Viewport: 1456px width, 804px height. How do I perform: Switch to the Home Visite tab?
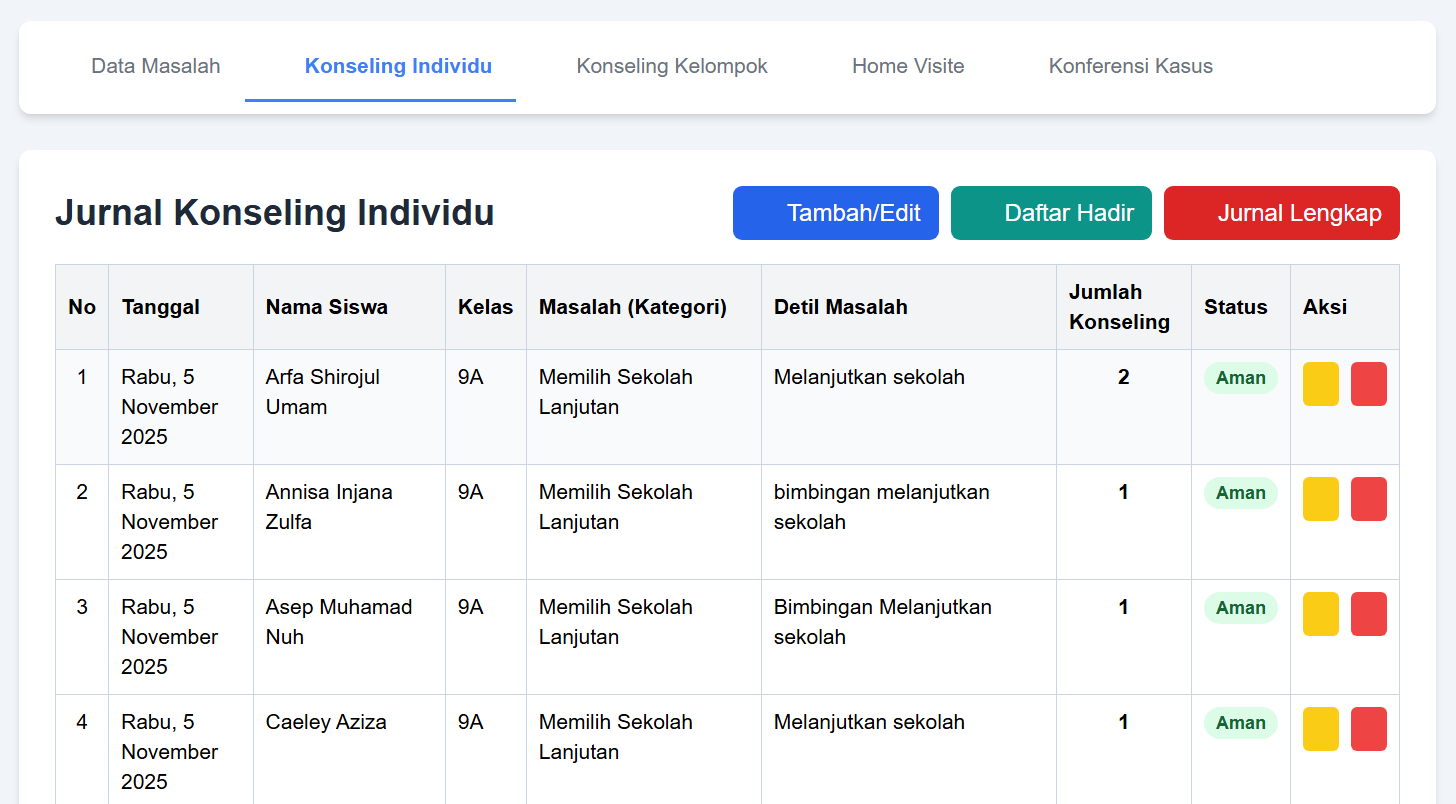pos(907,66)
